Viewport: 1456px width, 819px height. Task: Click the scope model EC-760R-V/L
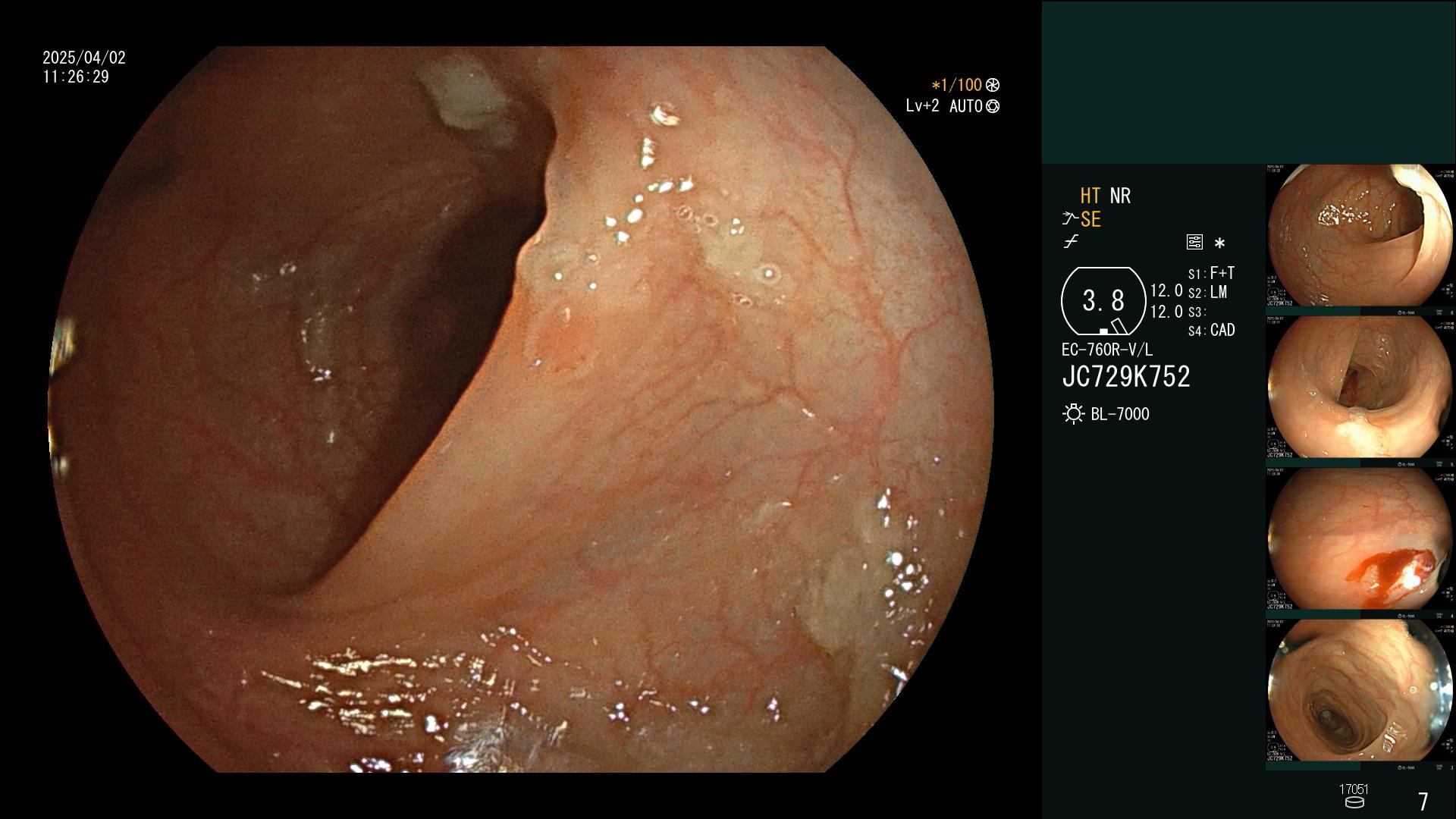point(1107,350)
